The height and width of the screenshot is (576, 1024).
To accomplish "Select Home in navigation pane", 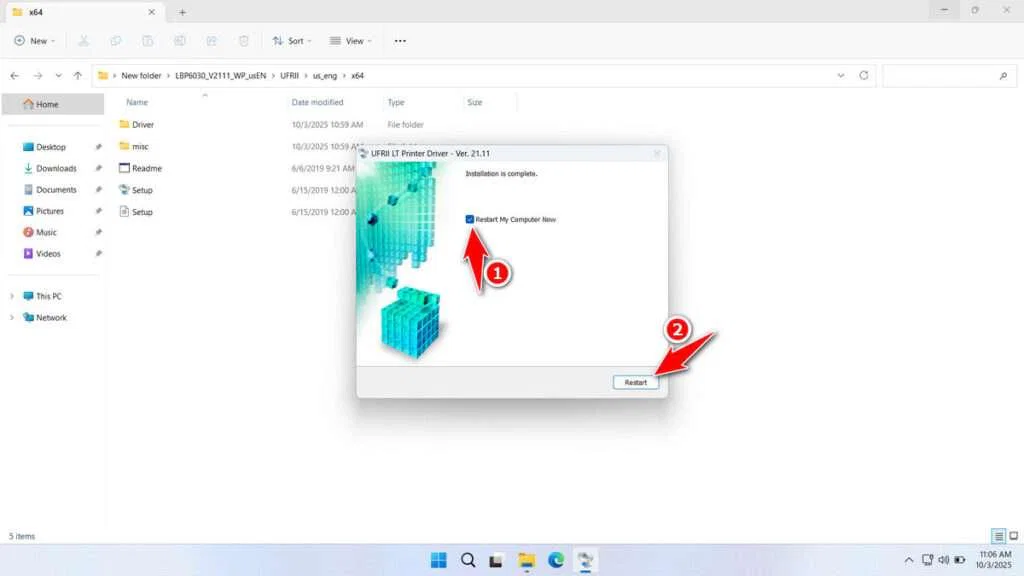I will pyautogui.click(x=47, y=104).
